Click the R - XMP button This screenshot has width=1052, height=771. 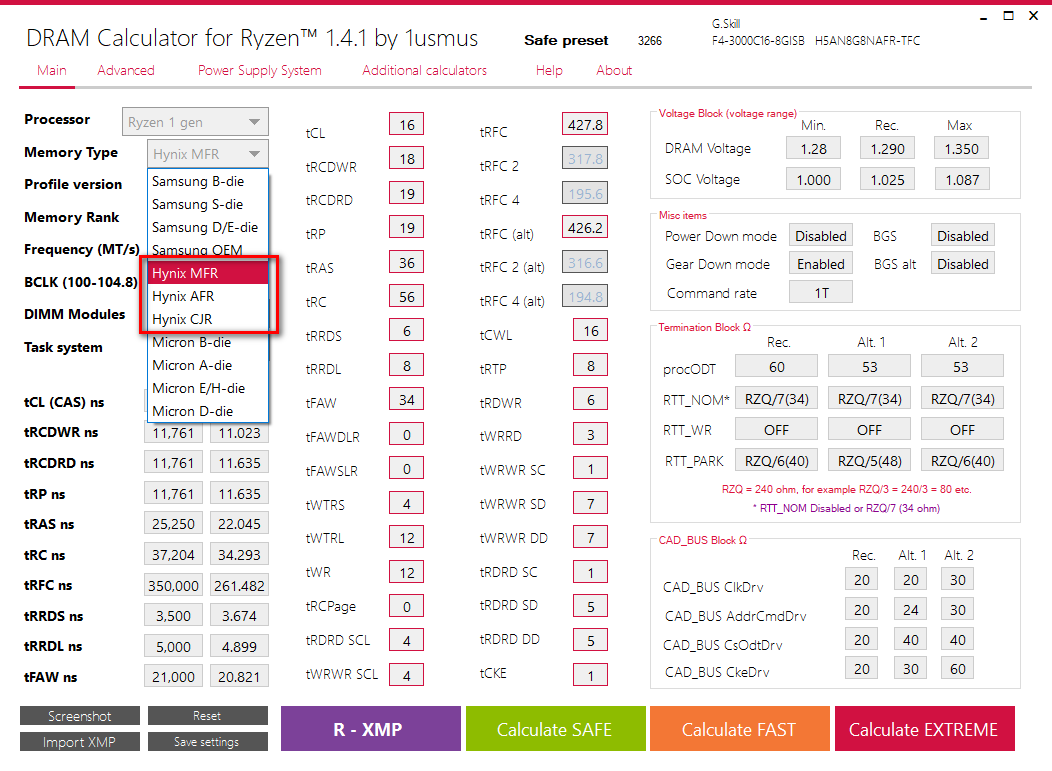point(370,729)
